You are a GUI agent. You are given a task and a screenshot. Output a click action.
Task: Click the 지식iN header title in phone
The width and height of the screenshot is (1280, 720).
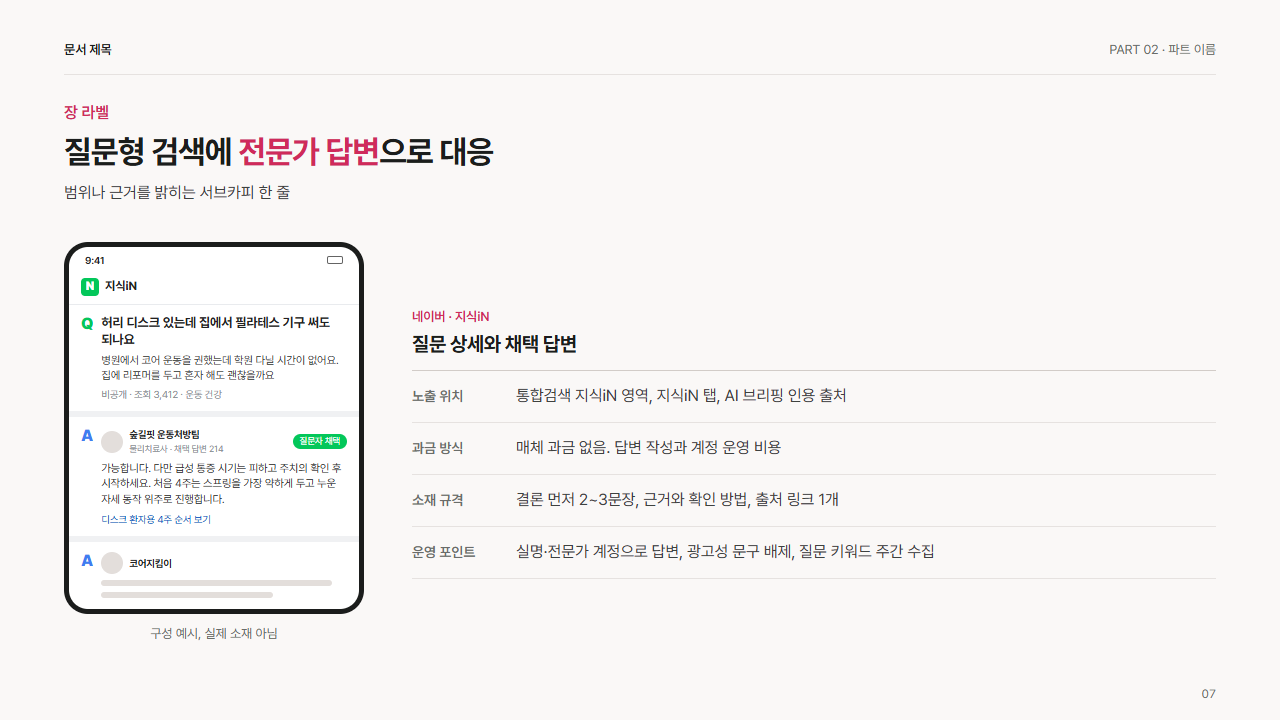coord(121,286)
